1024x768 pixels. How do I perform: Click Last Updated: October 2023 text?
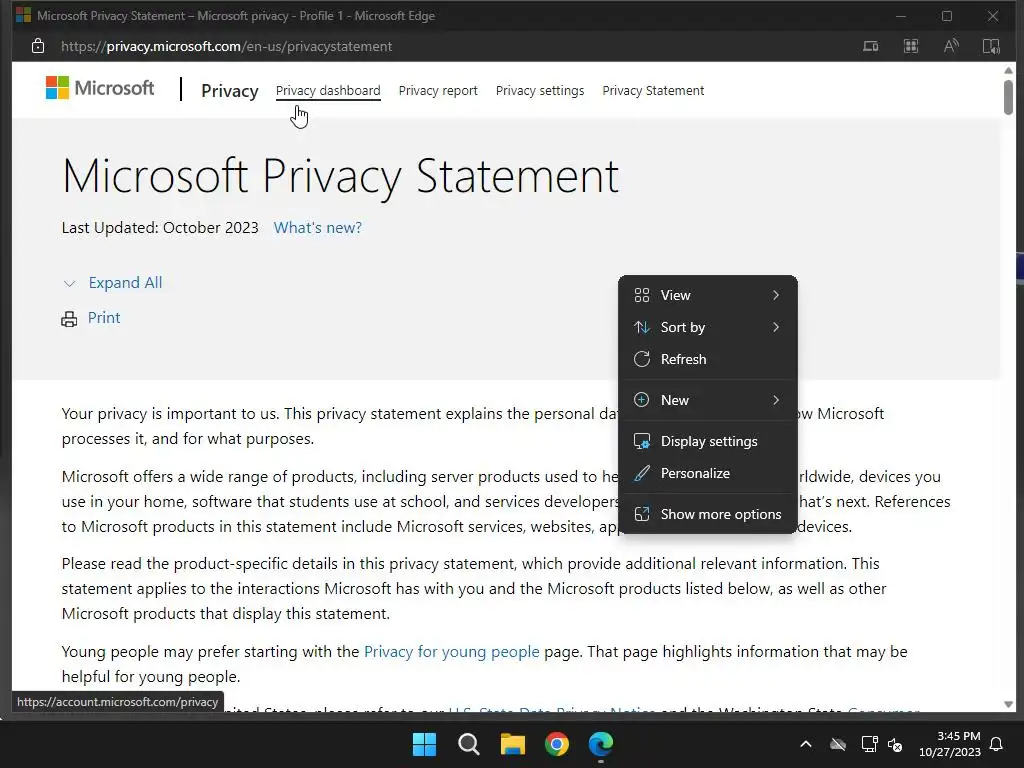pyautogui.click(x=160, y=228)
